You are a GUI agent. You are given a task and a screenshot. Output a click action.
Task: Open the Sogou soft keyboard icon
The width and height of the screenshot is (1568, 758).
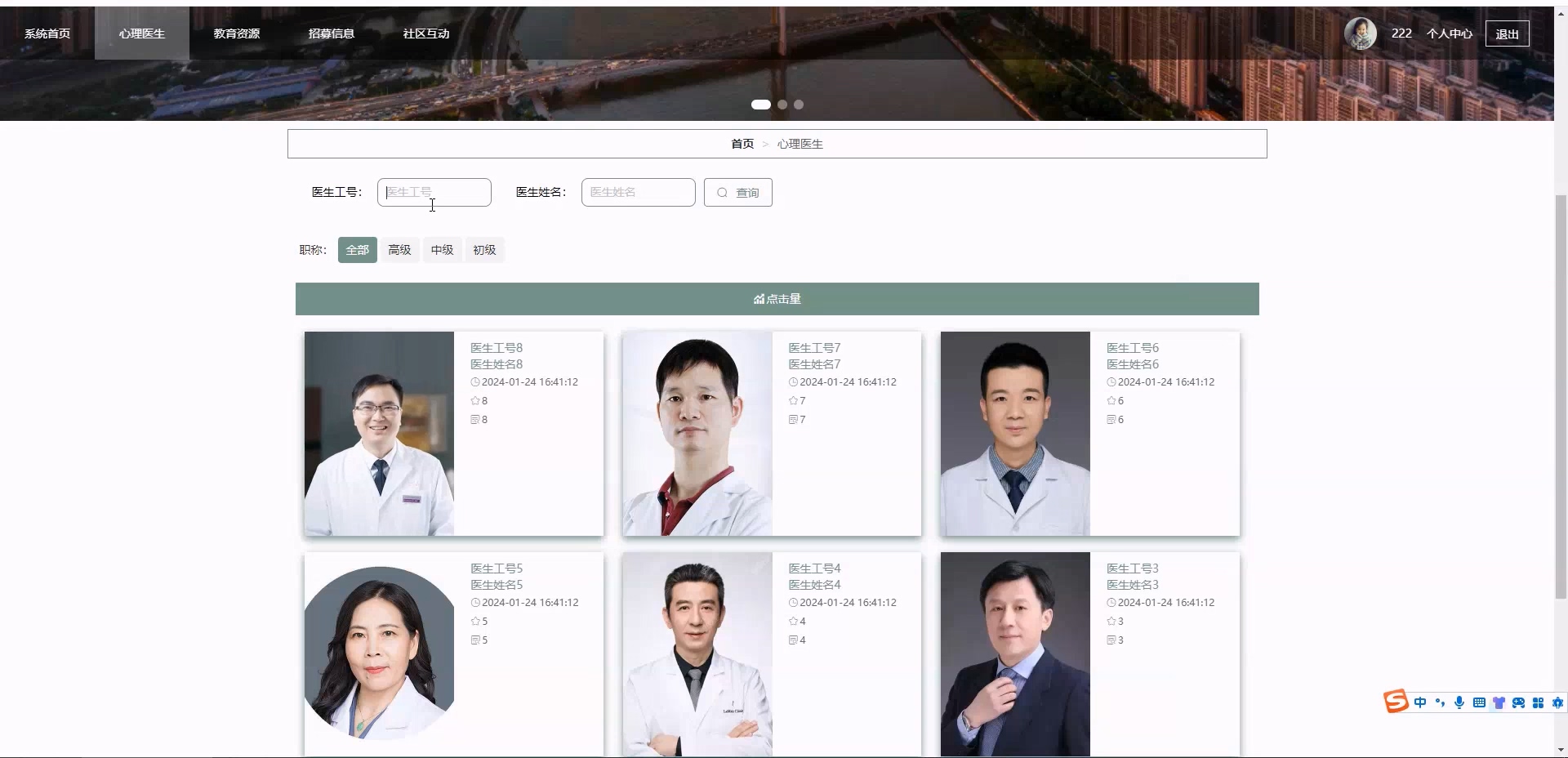1479,702
